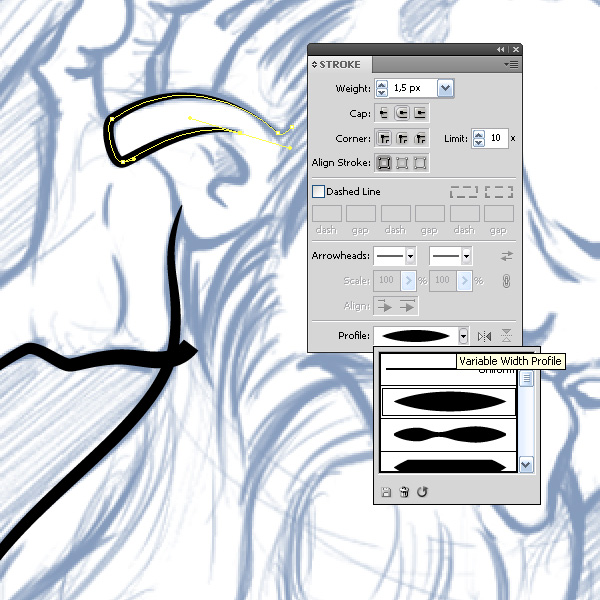
Task: Click the profile list scrollbar thumb
Action: pos(527,379)
